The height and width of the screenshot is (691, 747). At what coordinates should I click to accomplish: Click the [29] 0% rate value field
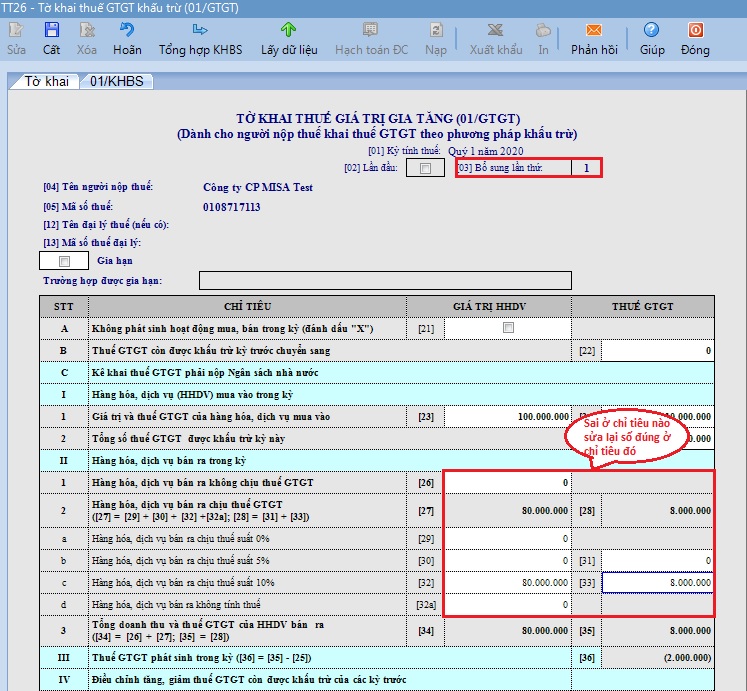click(x=507, y=539)
